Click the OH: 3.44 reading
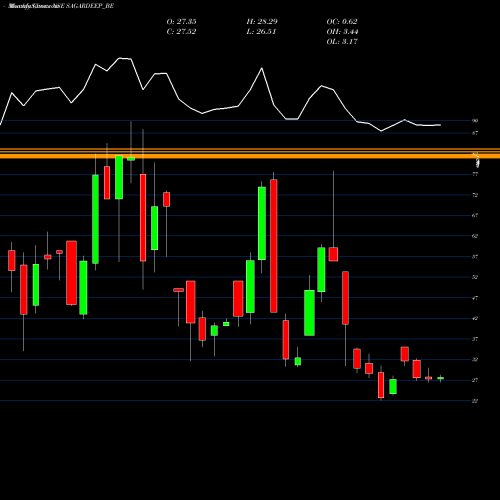 coord(342,31)
